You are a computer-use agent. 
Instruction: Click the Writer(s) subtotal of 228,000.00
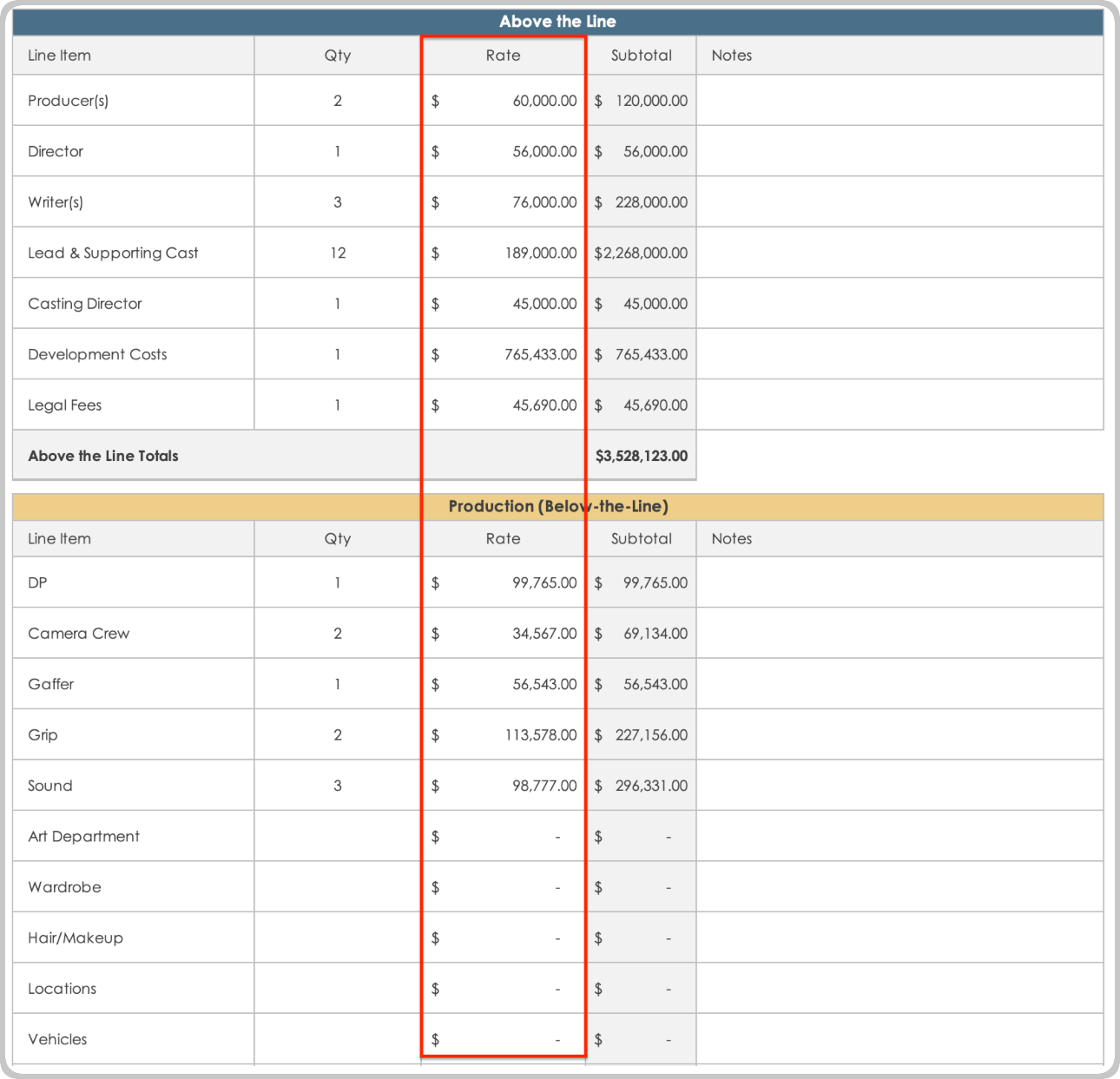[641, 202]
